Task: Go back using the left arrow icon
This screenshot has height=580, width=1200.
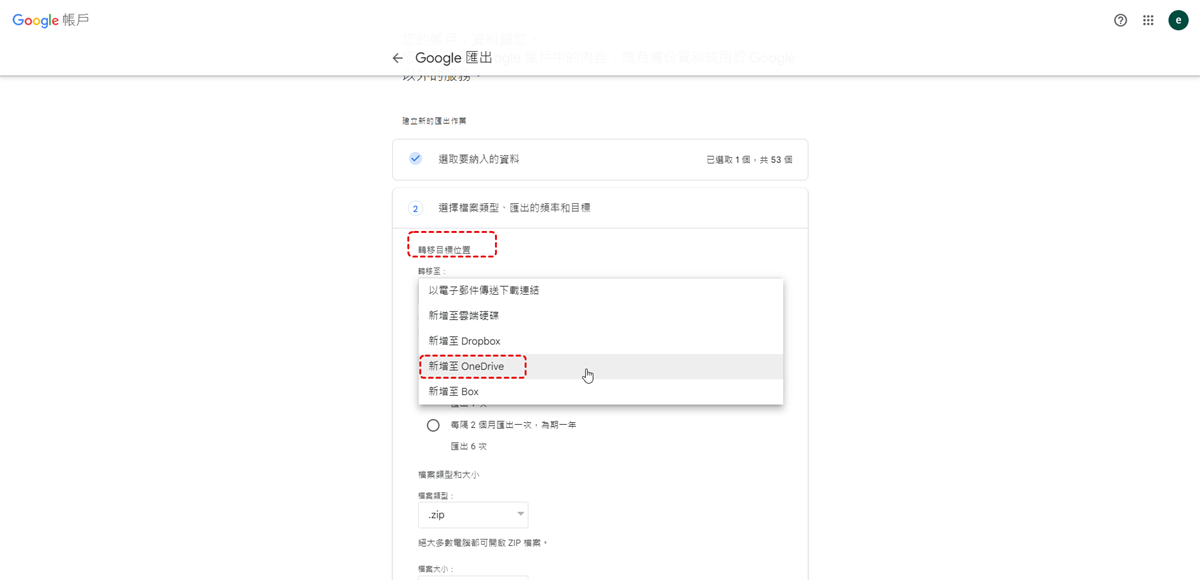Action: point(398,58)
